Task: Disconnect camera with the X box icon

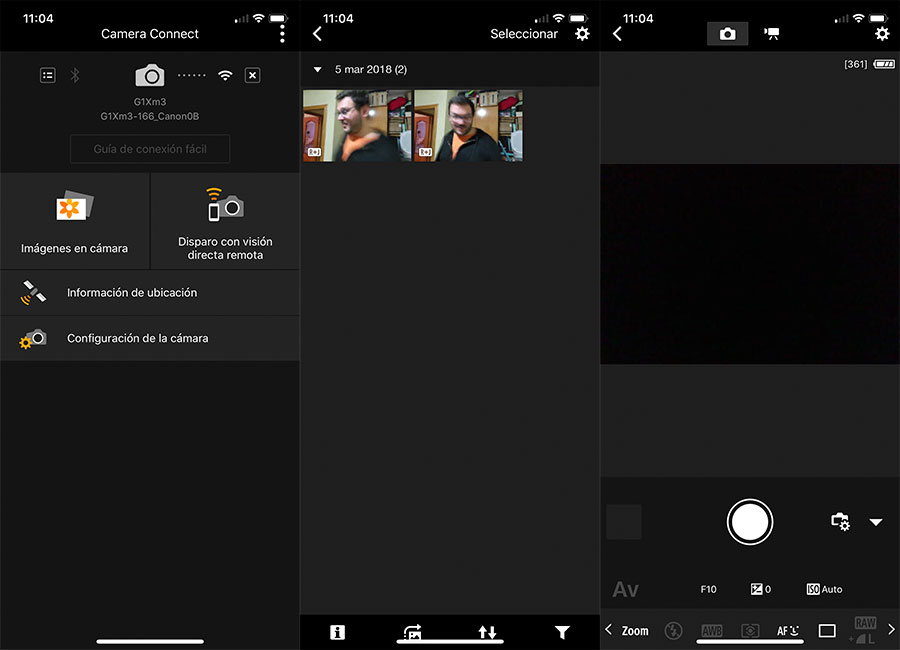Action: 252,75
